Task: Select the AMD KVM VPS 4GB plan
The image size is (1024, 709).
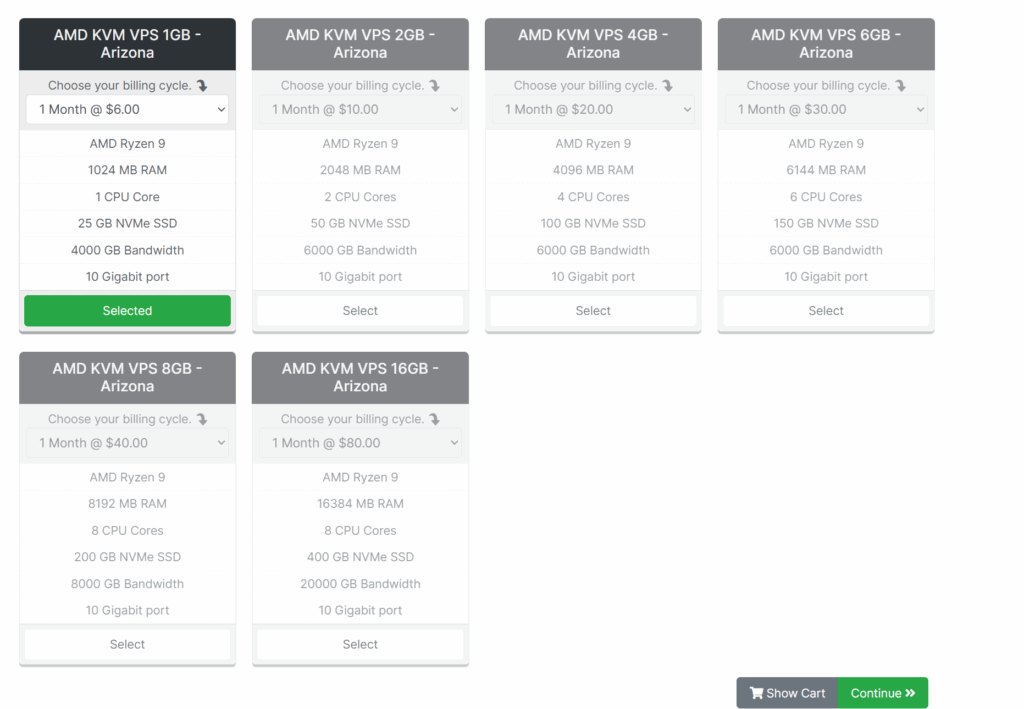Action: [x=593, y=311]
